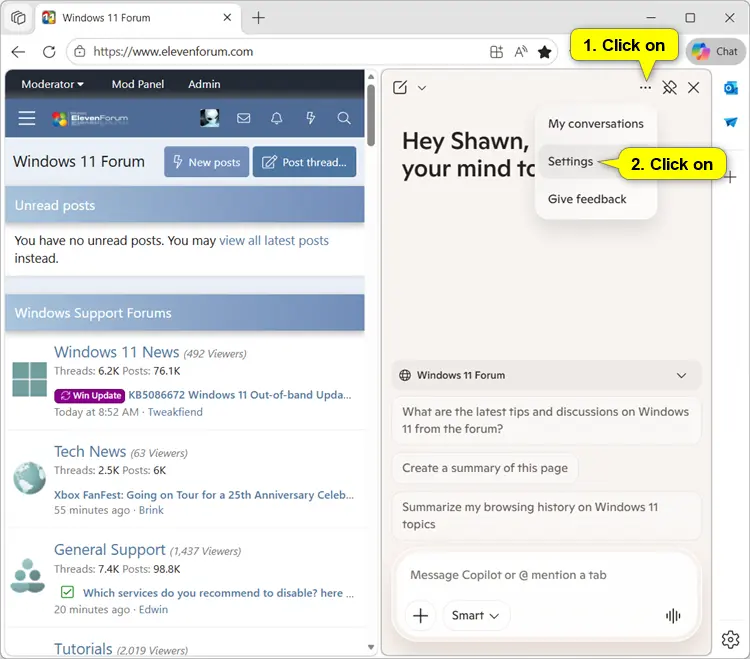Click Windows 11 News forum icon

[30, 379]
